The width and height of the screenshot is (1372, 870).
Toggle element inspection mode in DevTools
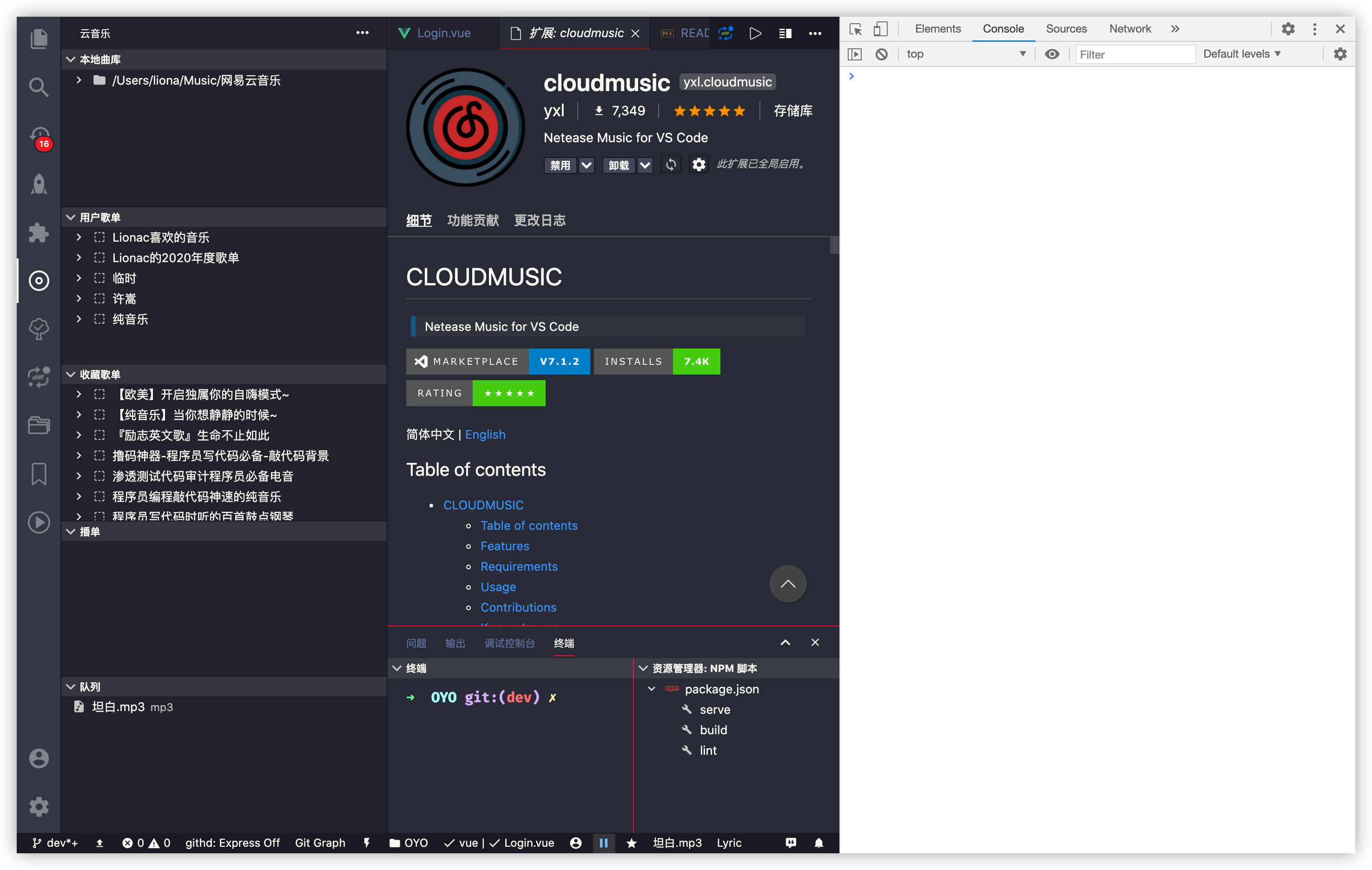(x=855, y=28)
